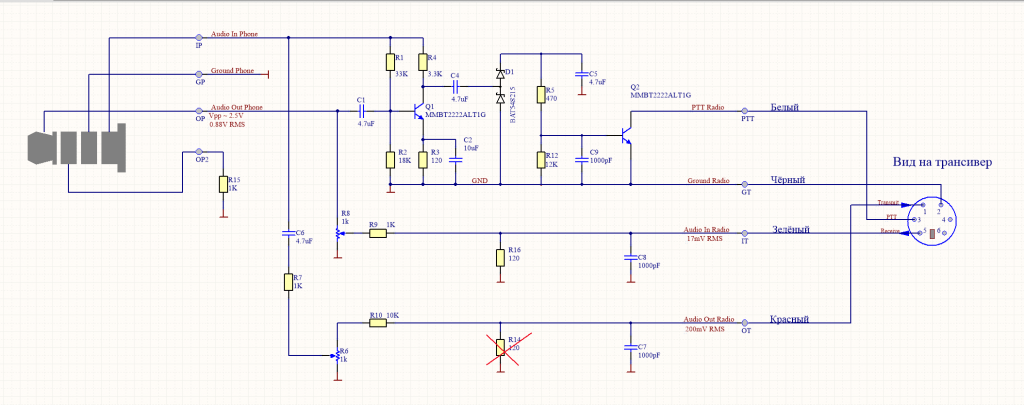Select the crossed-out R14 resistor
Image resolution: width=1024 pixels, height=405 pixels.
point(500,348)
